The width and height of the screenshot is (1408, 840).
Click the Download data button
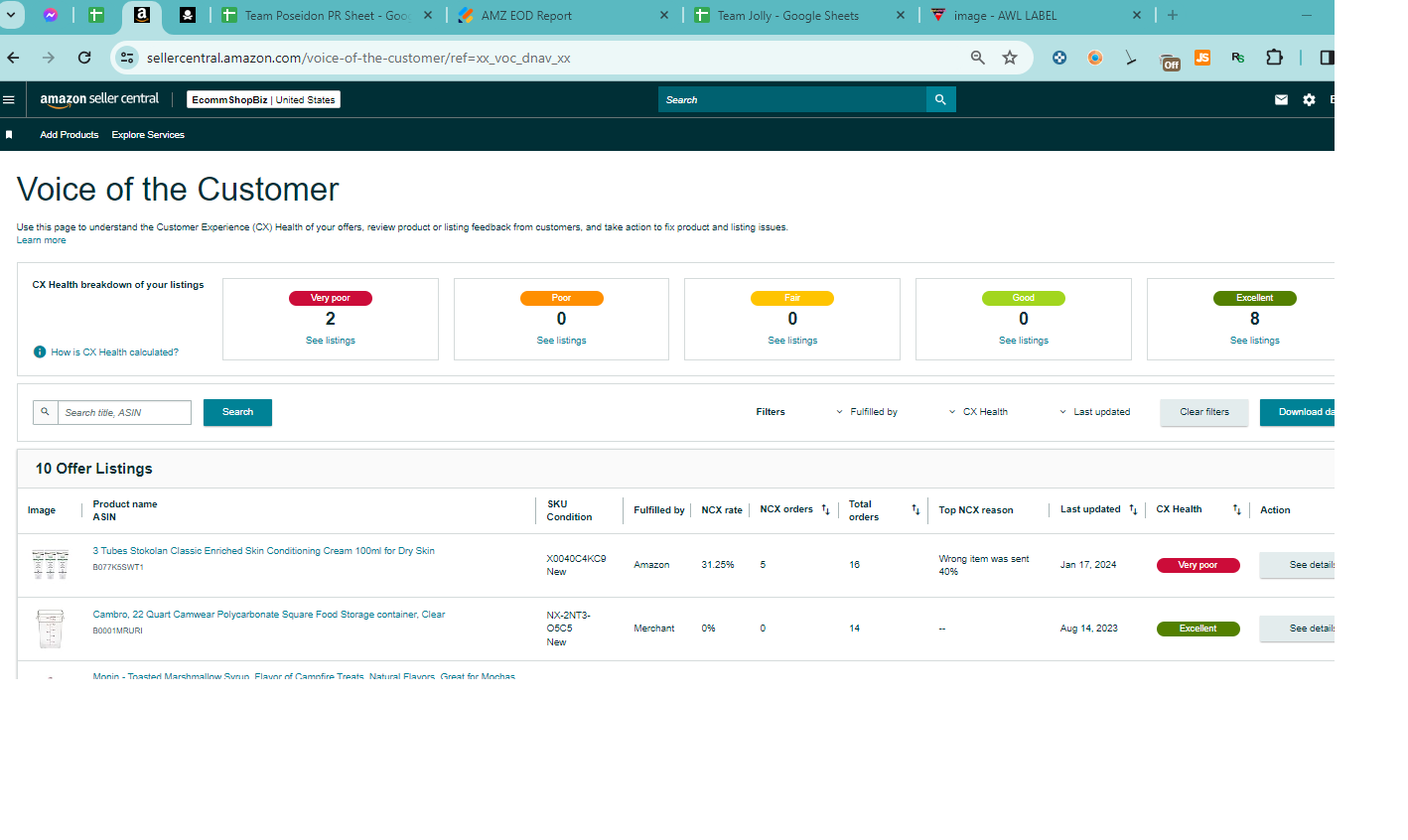coord(1297,412)
